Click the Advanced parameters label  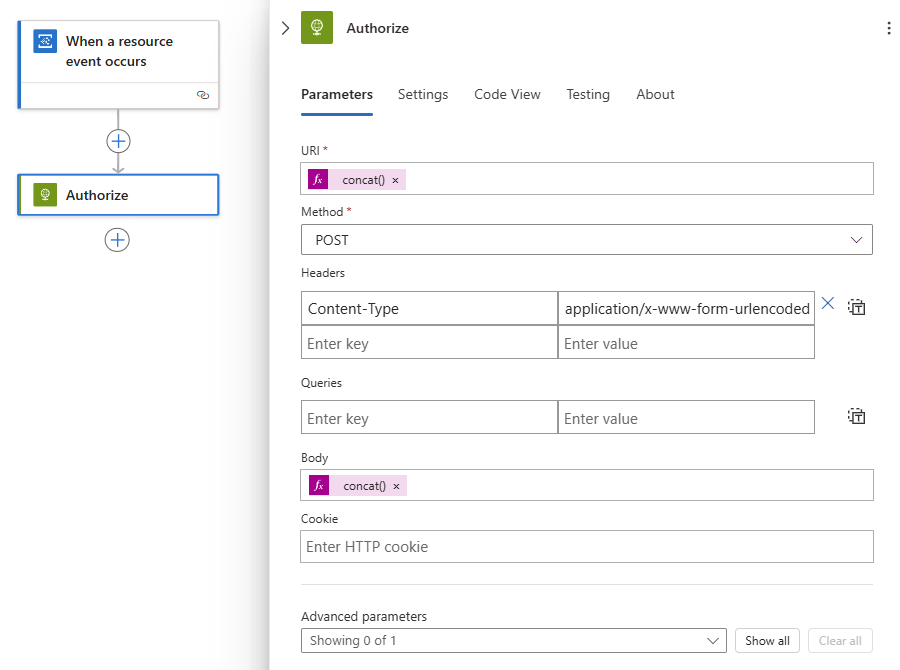pos(364,616)
